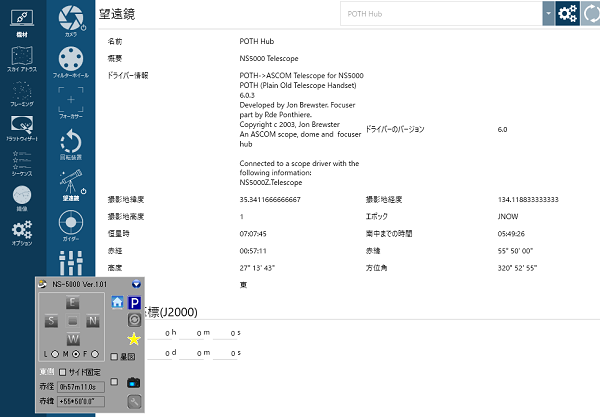Open the スカイアトラス sky atlas tab
The height and width of the screenshot is (417, 600).
(x=22, y=59)
